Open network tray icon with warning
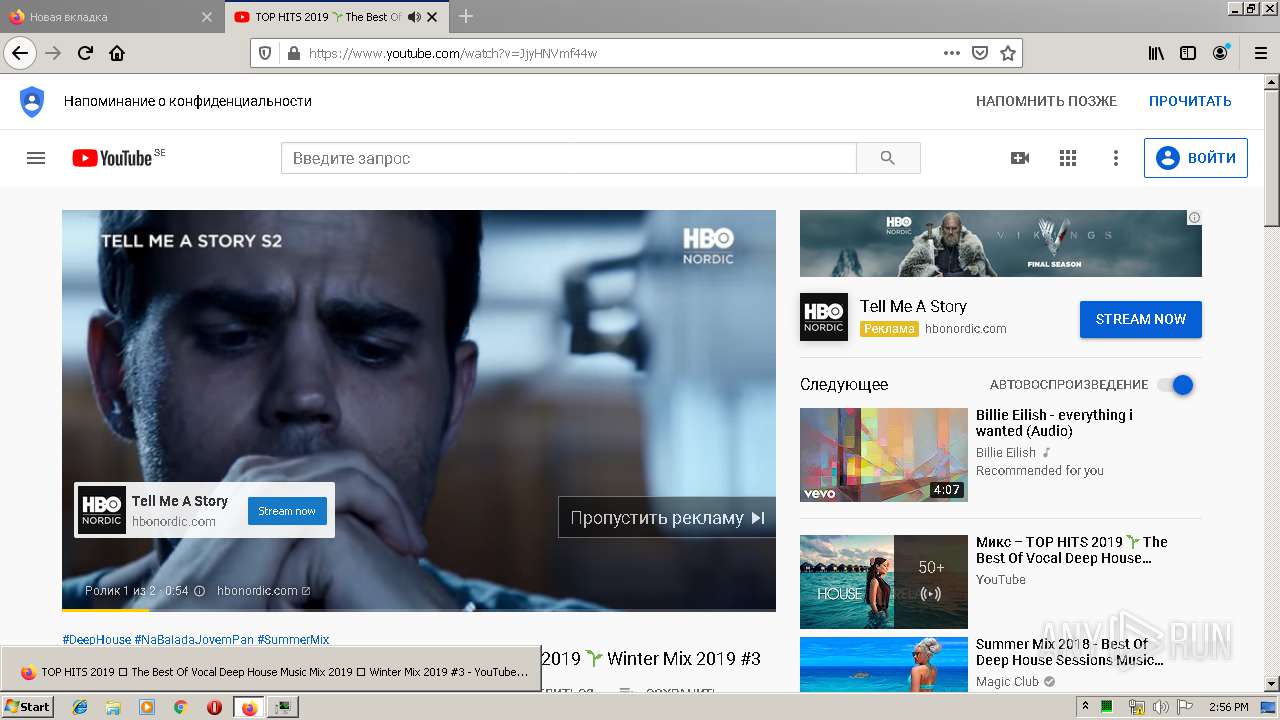This screenshot has height=720, width=1280. click(x=1135, y=707)
